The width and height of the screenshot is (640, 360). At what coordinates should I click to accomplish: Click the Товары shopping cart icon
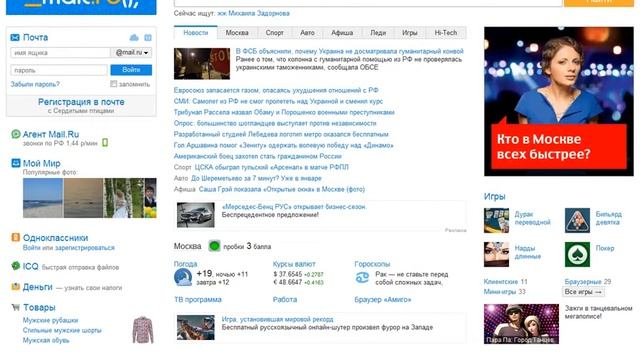16,307
